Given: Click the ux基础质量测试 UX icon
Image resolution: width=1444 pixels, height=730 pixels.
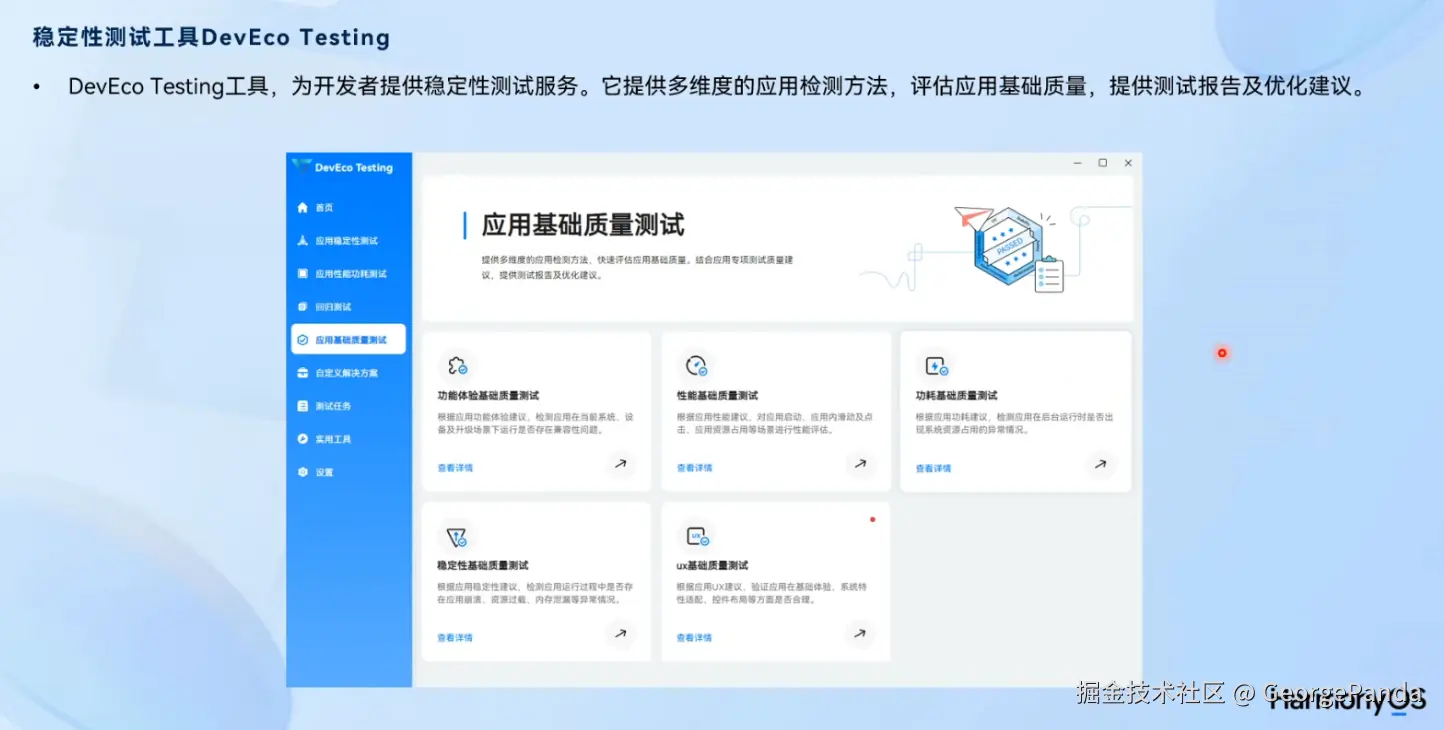Looking at the screenshot, I should [x=697, y=534].
